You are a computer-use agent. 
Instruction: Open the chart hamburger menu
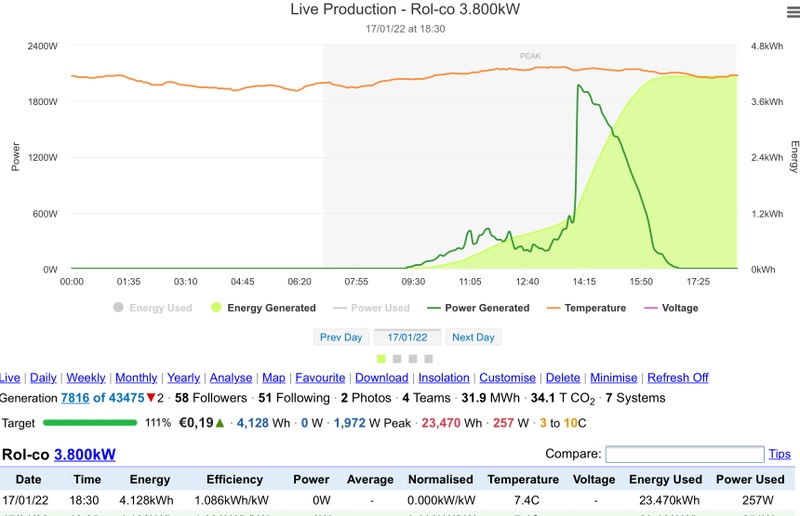pos(781,11)
